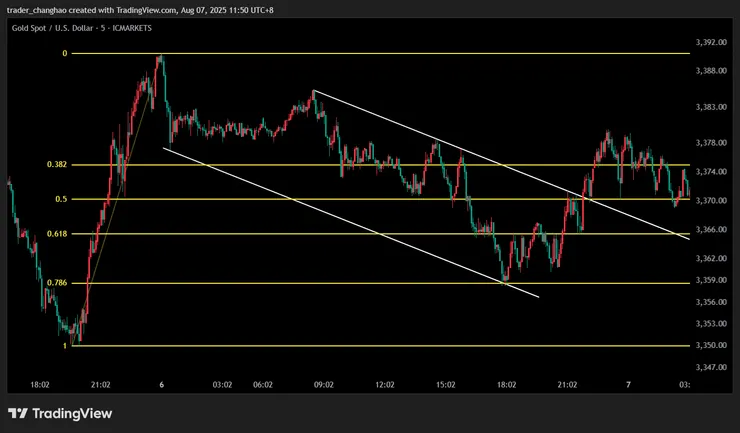Image resolution: width=740 pixels, height=433 pixels.
Task: Click the TradingView logo at the bottom
Action: coord(60,414)
